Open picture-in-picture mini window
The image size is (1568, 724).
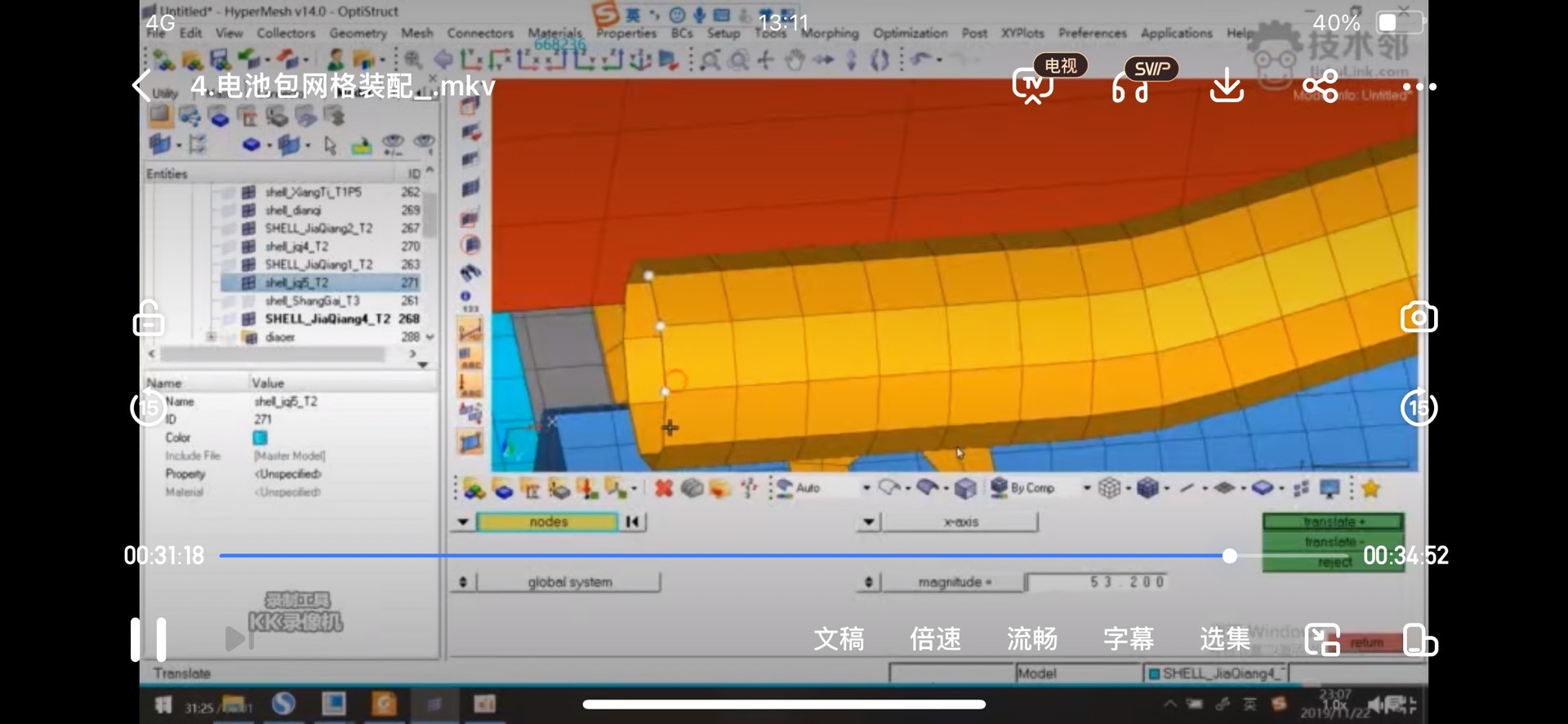pos(1322,639)
